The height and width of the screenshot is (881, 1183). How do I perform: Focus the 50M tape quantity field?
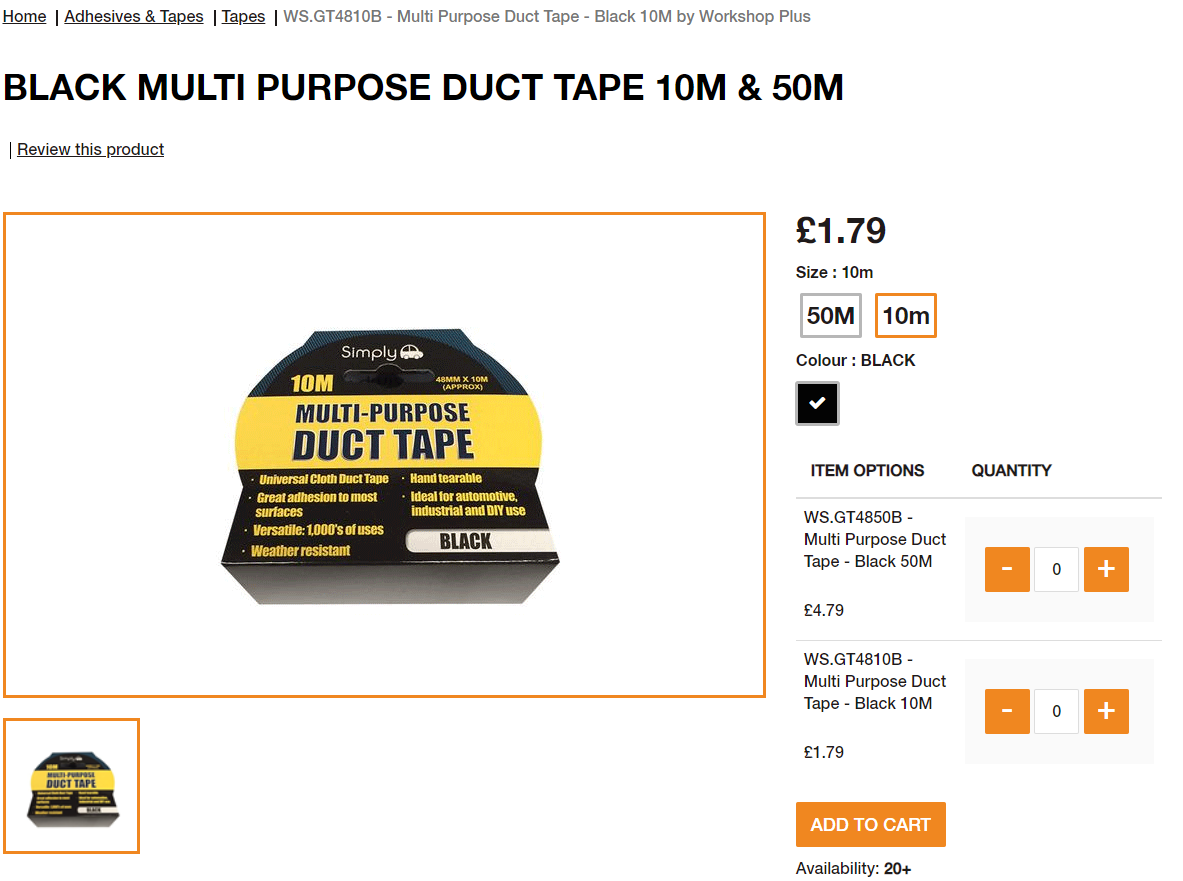tap(1056, 569)
